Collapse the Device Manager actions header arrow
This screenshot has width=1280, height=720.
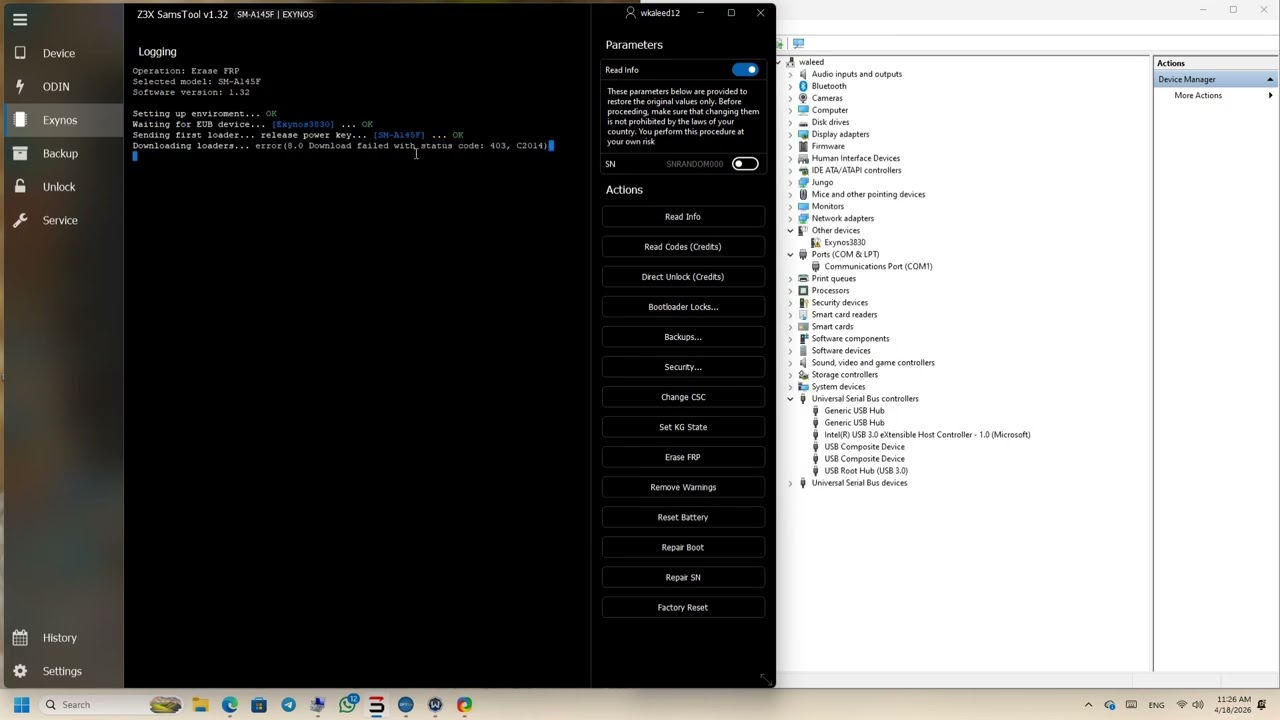pos(1270,79)
